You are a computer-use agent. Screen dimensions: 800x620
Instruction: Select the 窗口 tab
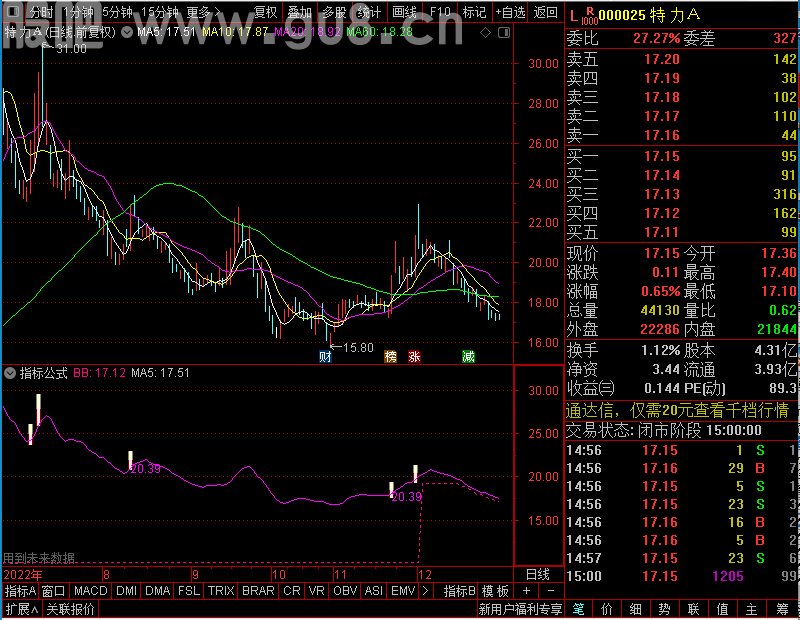54,591
